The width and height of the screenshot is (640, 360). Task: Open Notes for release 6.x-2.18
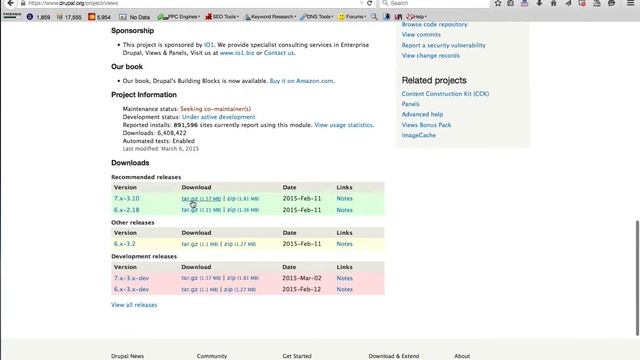pyautogui.click(x=344, y=210)
